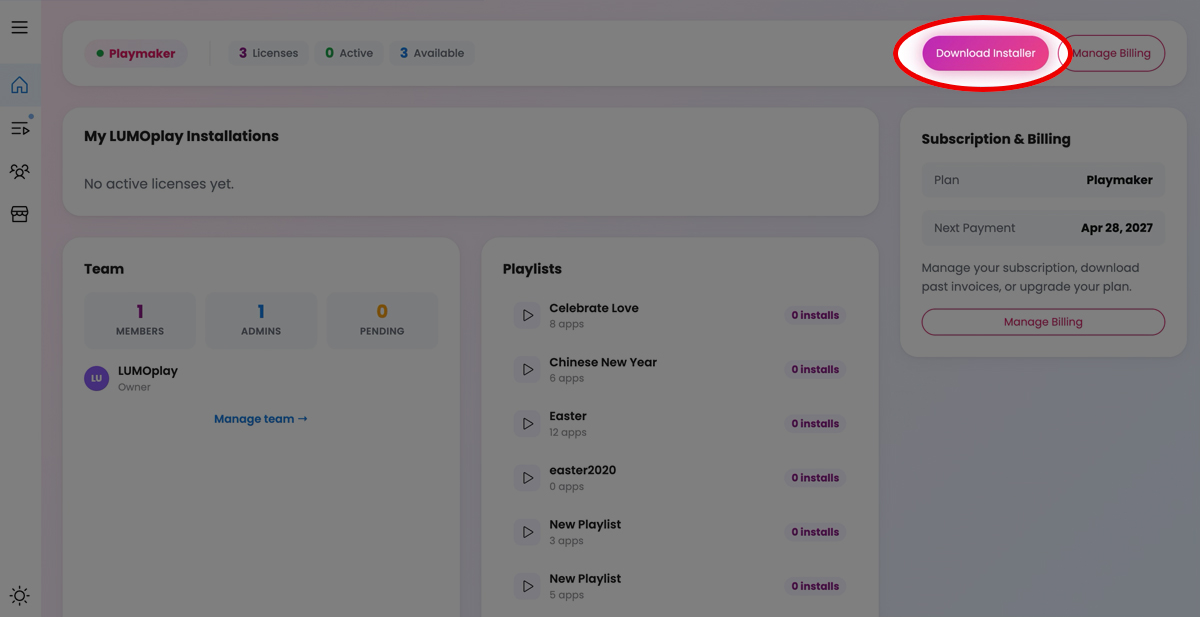Click Manage Billing in the top bar

click(x=1112, y=53)
